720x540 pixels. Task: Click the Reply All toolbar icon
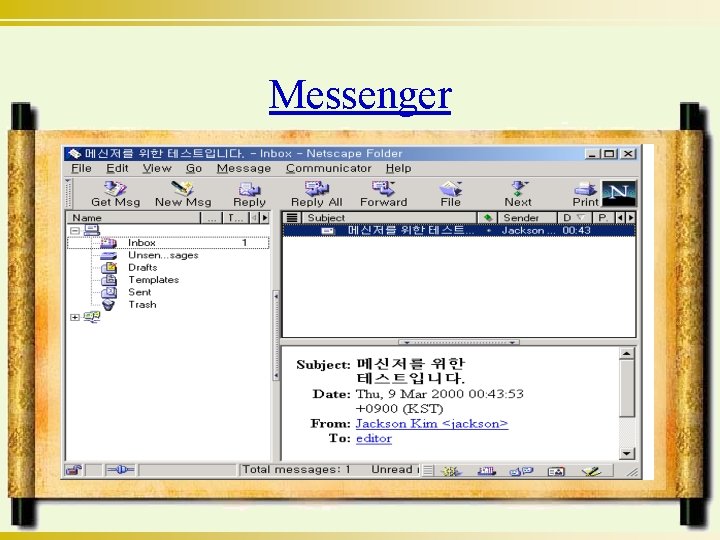point(316,194)
